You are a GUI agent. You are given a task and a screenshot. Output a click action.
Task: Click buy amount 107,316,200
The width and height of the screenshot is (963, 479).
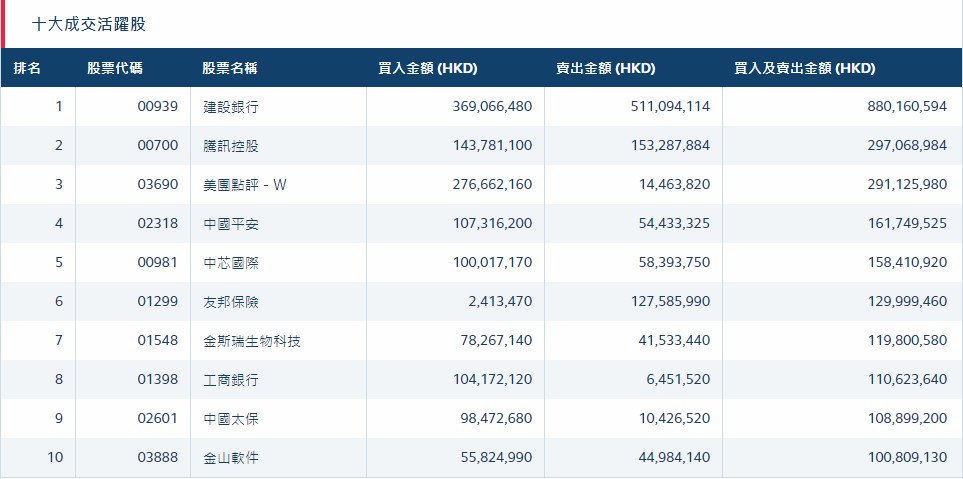[493, 224]
